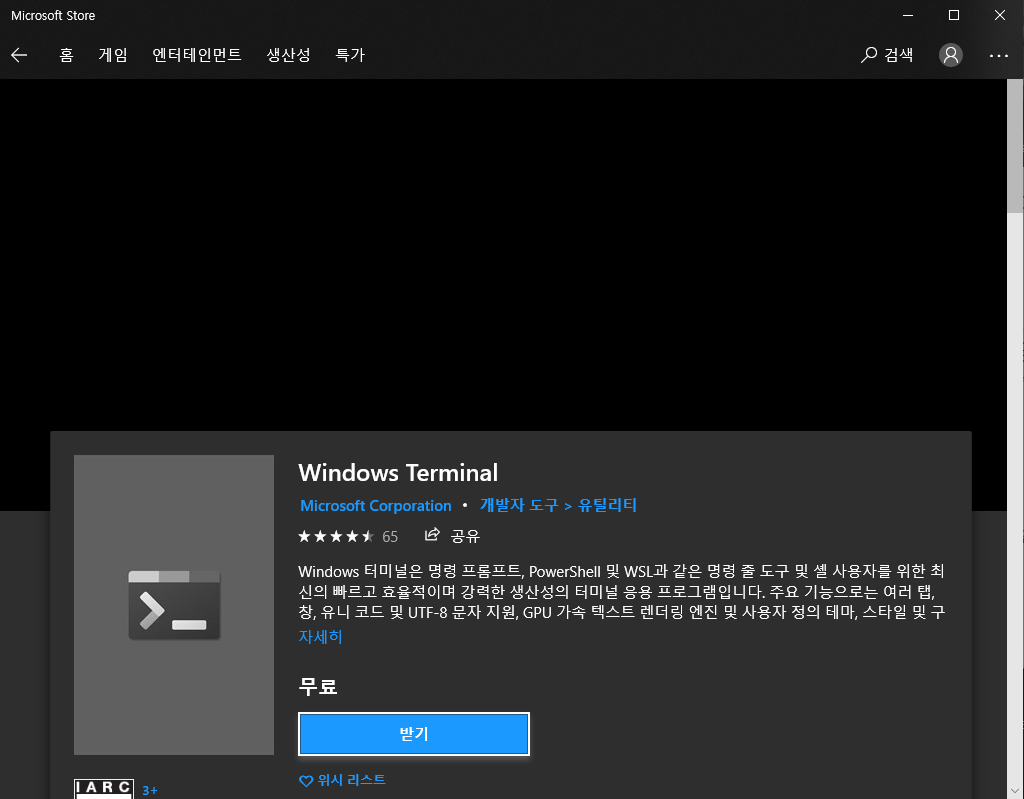Screen dimensions: 1024x799
Task: Click the IARC rating badge
Action: click(x=104, y=789)
